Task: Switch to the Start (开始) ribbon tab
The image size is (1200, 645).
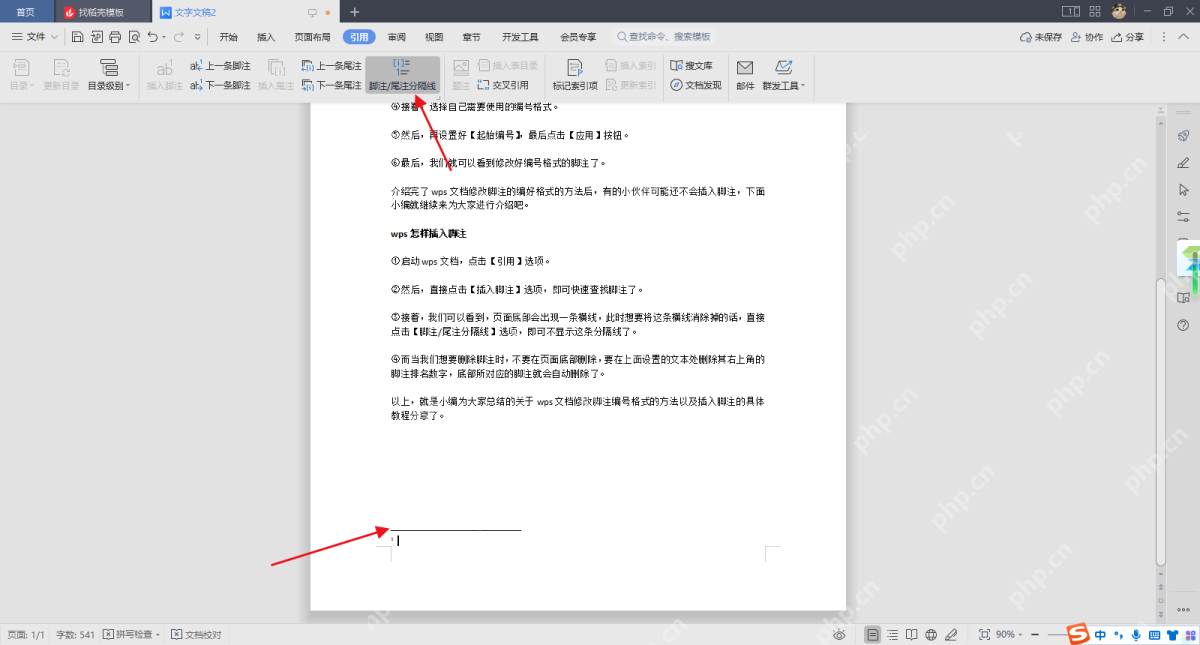Action: coord(228,37)
